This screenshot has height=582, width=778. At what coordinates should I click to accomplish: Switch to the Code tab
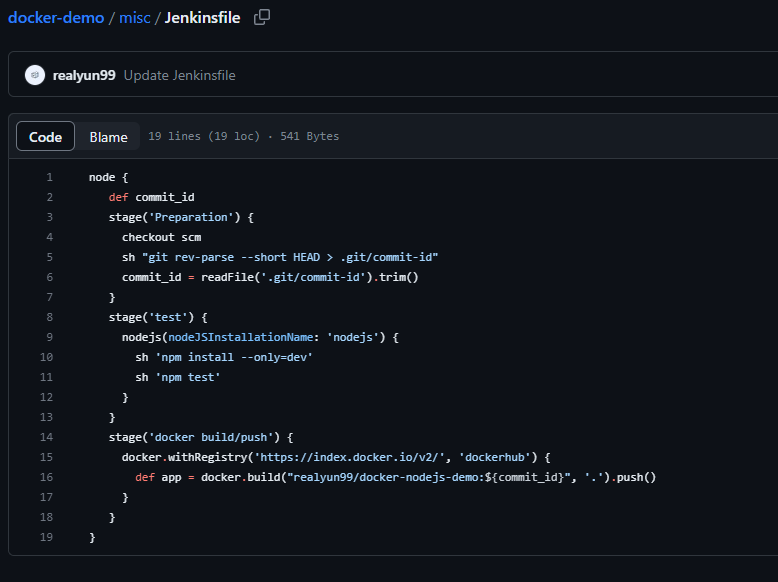(x=46, y=136)
